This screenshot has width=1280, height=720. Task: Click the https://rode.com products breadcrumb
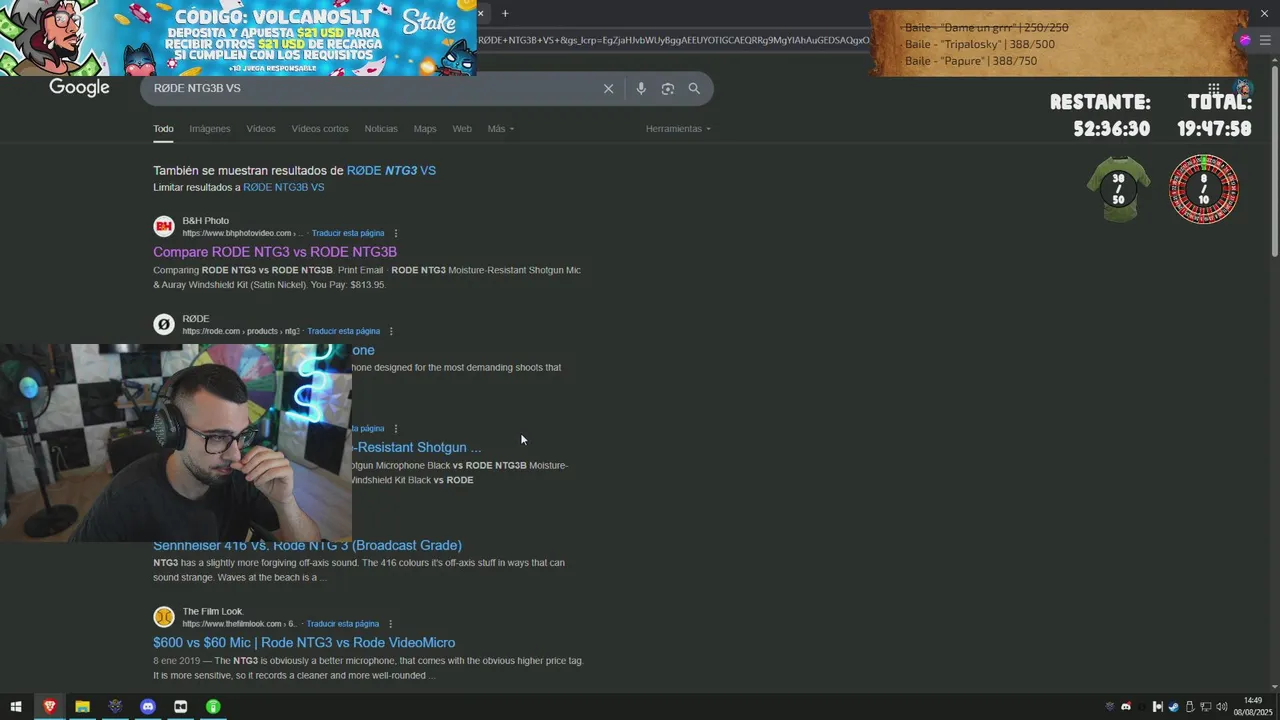click(x=241, y=331)
